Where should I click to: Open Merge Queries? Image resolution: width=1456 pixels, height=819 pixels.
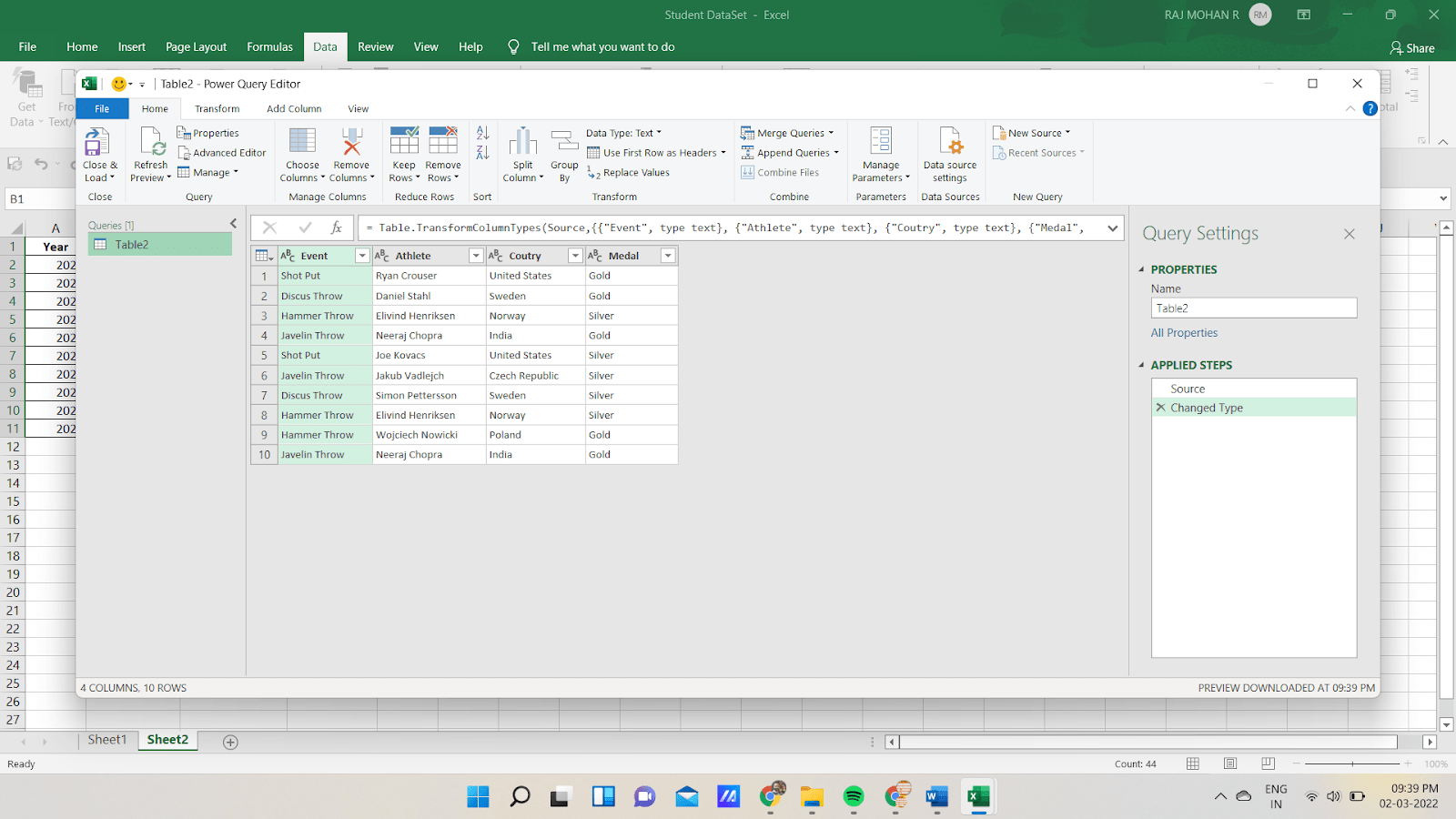(x=788, y=132)
